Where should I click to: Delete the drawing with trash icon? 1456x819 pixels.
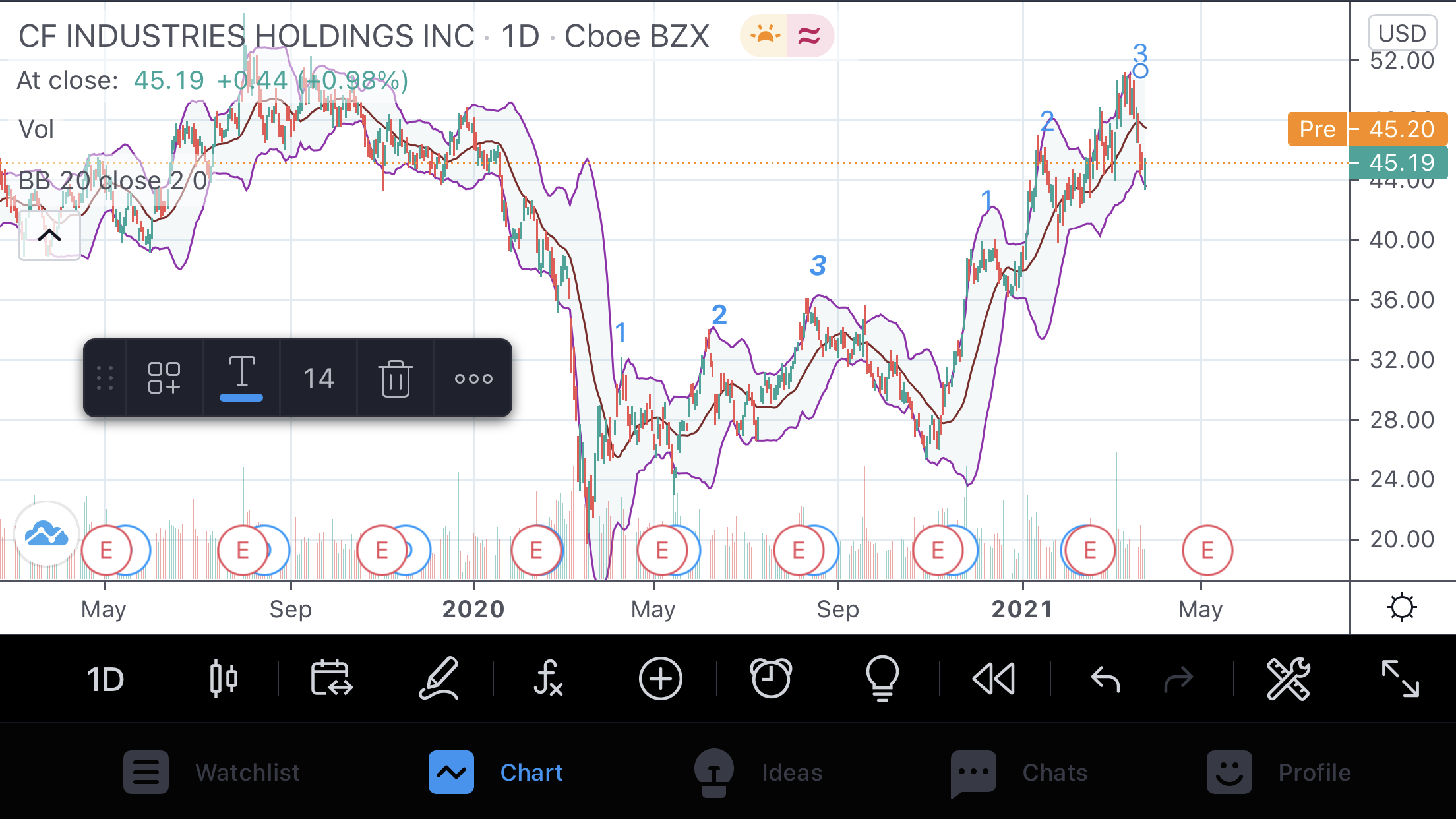pyautogui.click(x=396, y=378)
